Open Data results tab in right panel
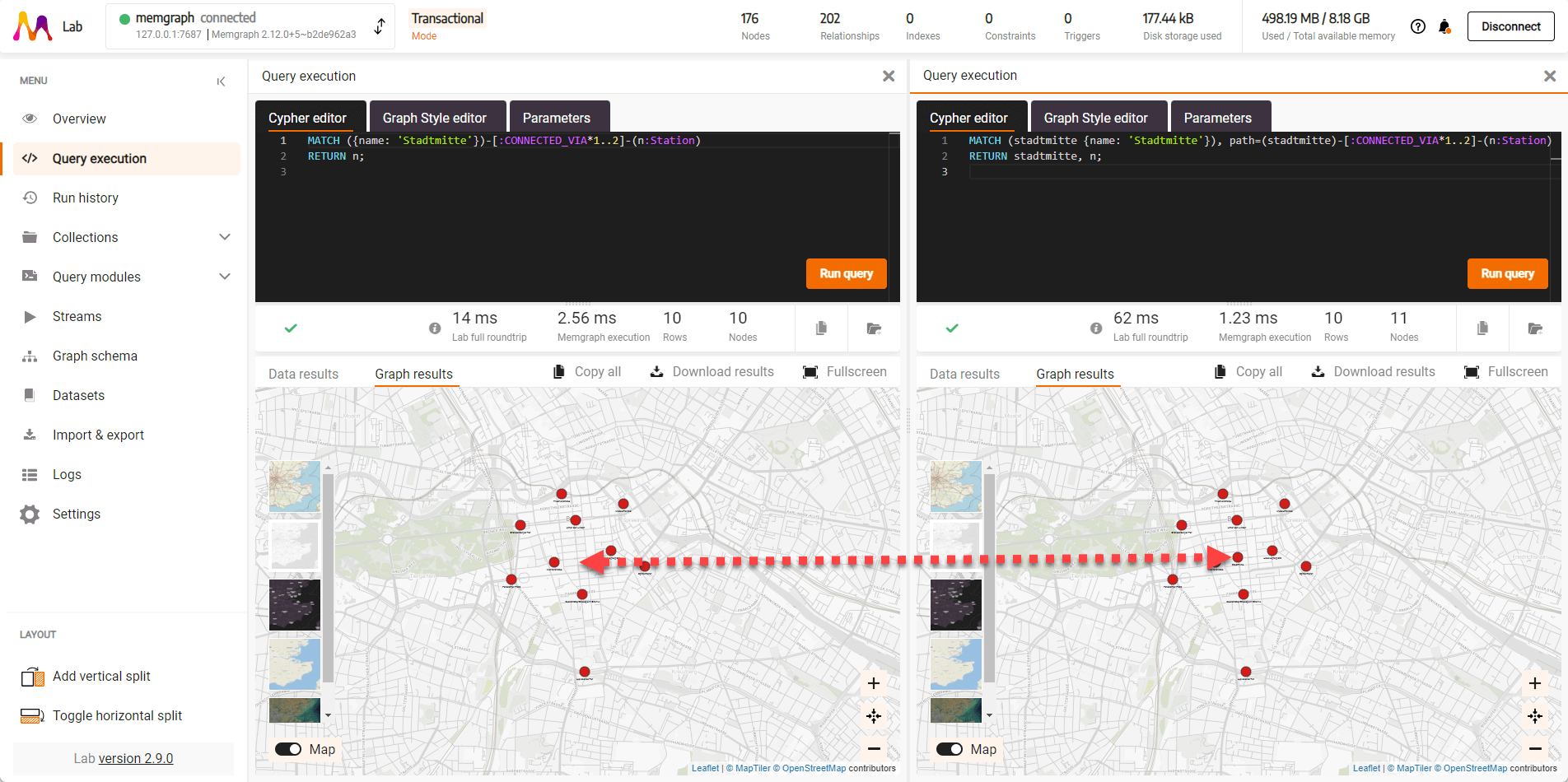 [964, 374]
